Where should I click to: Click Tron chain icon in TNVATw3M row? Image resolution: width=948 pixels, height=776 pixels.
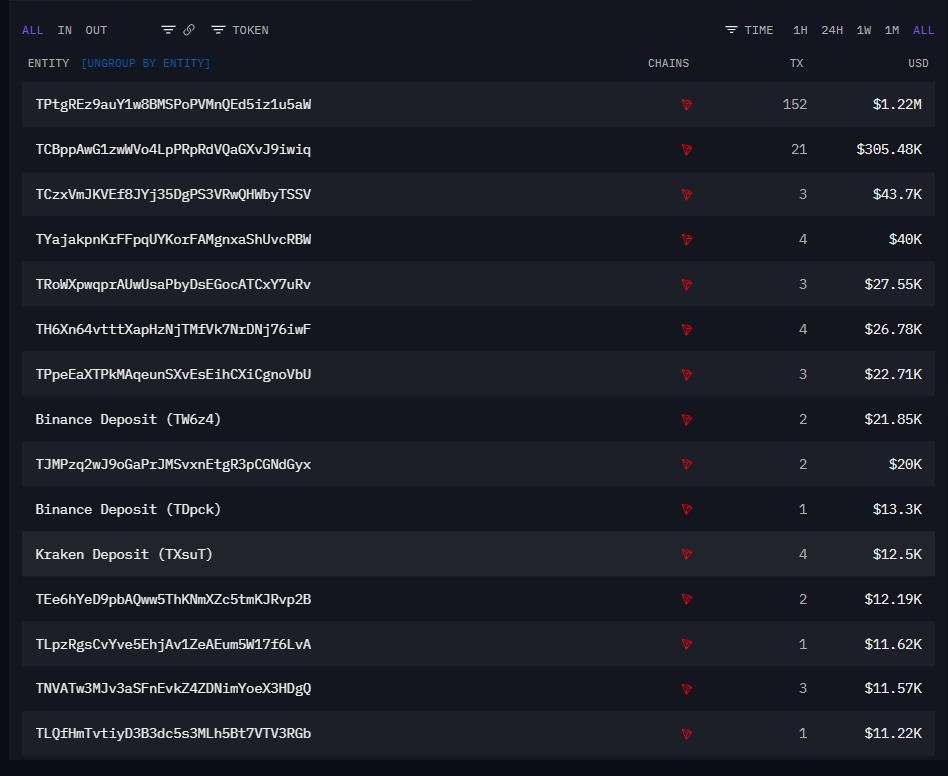[x=686, y=688]
